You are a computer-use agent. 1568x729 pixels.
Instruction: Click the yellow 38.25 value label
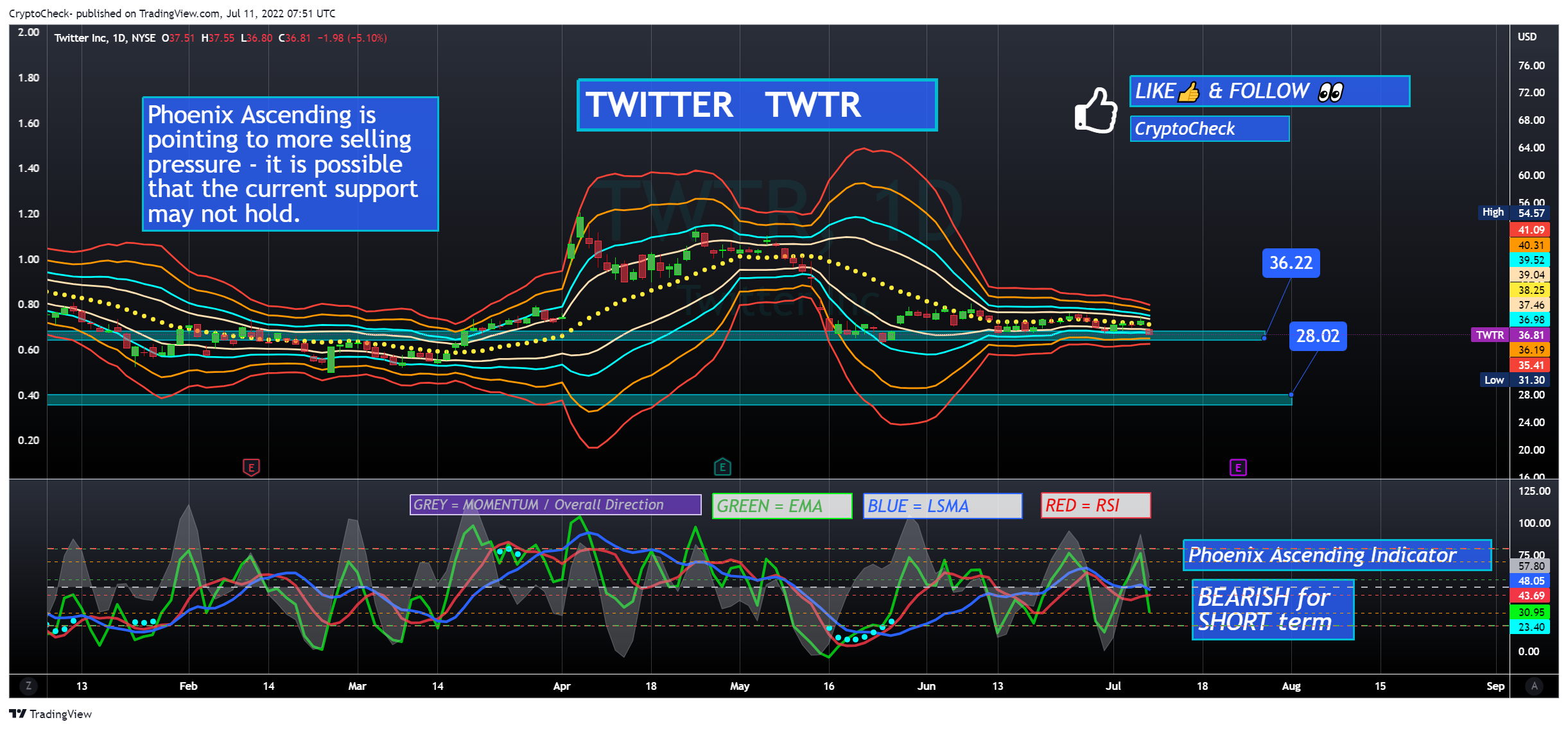[x=1531, y=290]
